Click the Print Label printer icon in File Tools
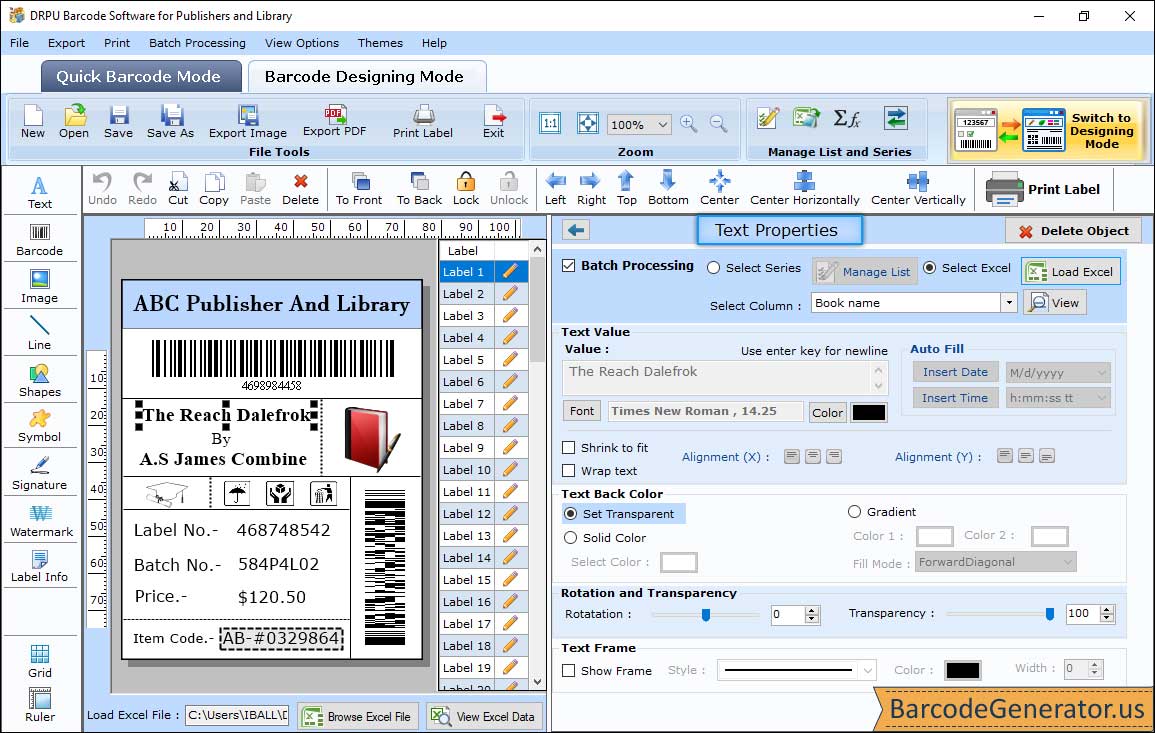This screenshot has width=1155, height=733. pos(423,122)
